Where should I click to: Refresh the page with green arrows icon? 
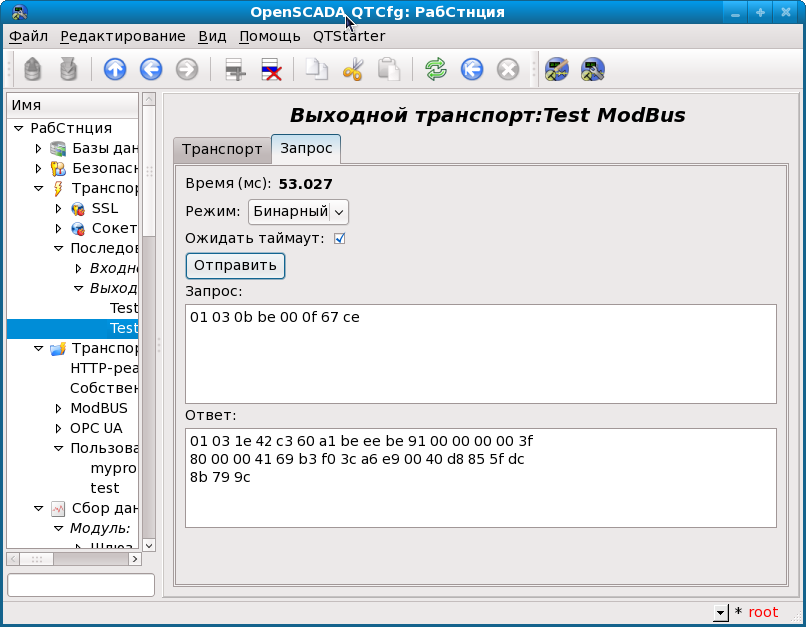[x=436, y=69]
